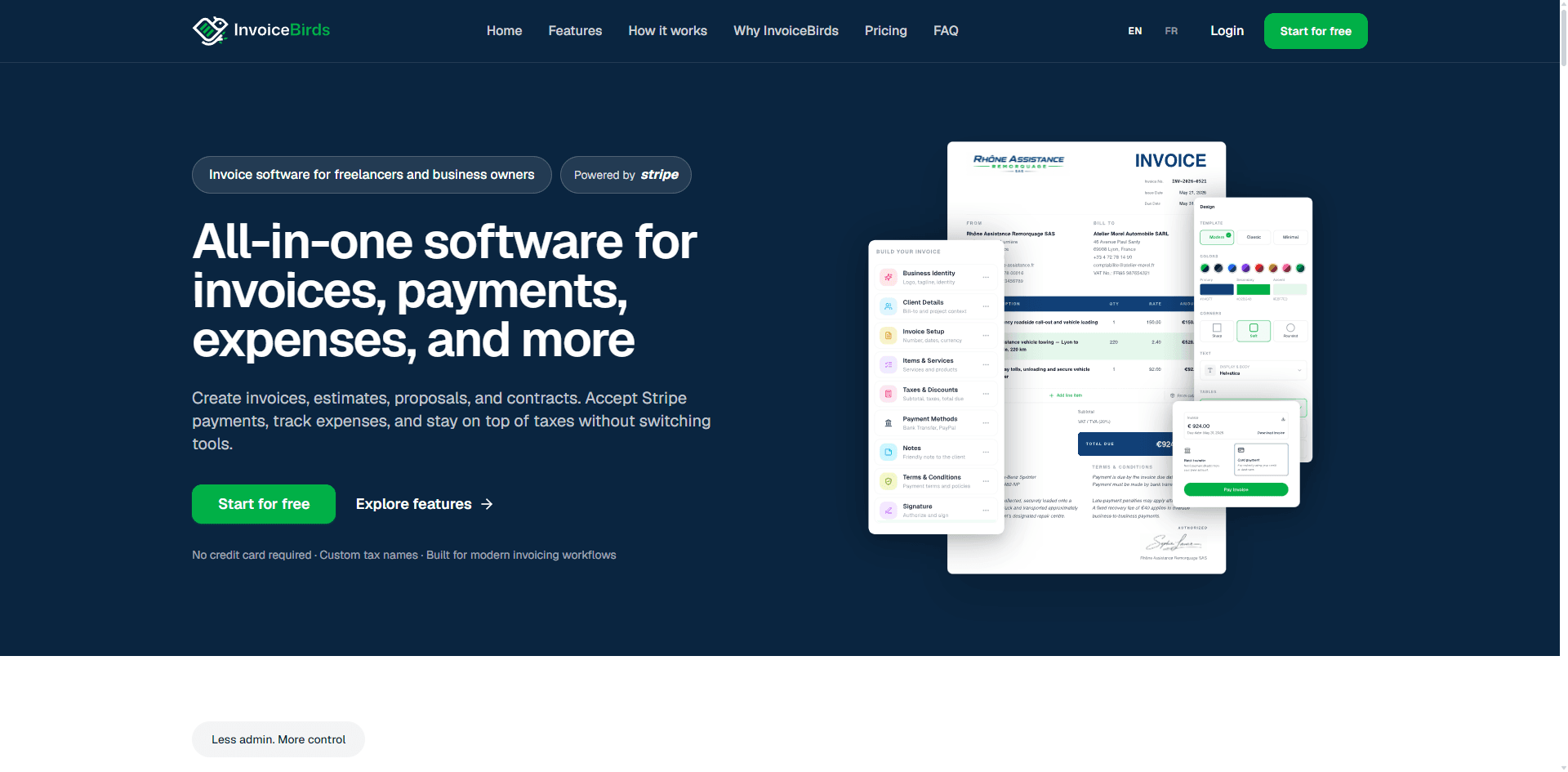Click the Invoice Setup document icon
Screen dimensions: 1568x772
pyautogui.click(x=889, y=336)
